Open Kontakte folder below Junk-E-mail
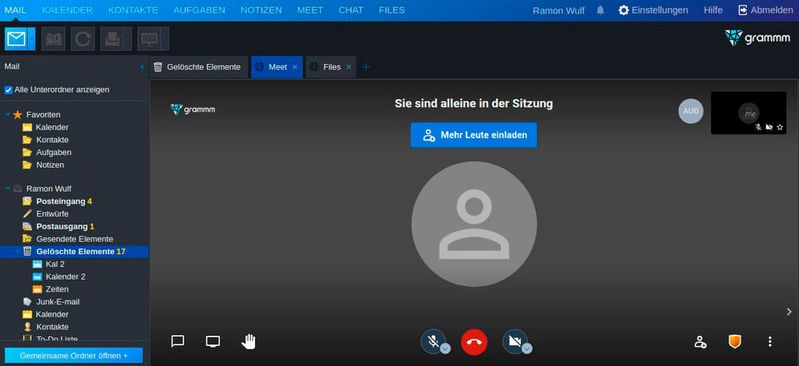 click(x=52, y=327)
